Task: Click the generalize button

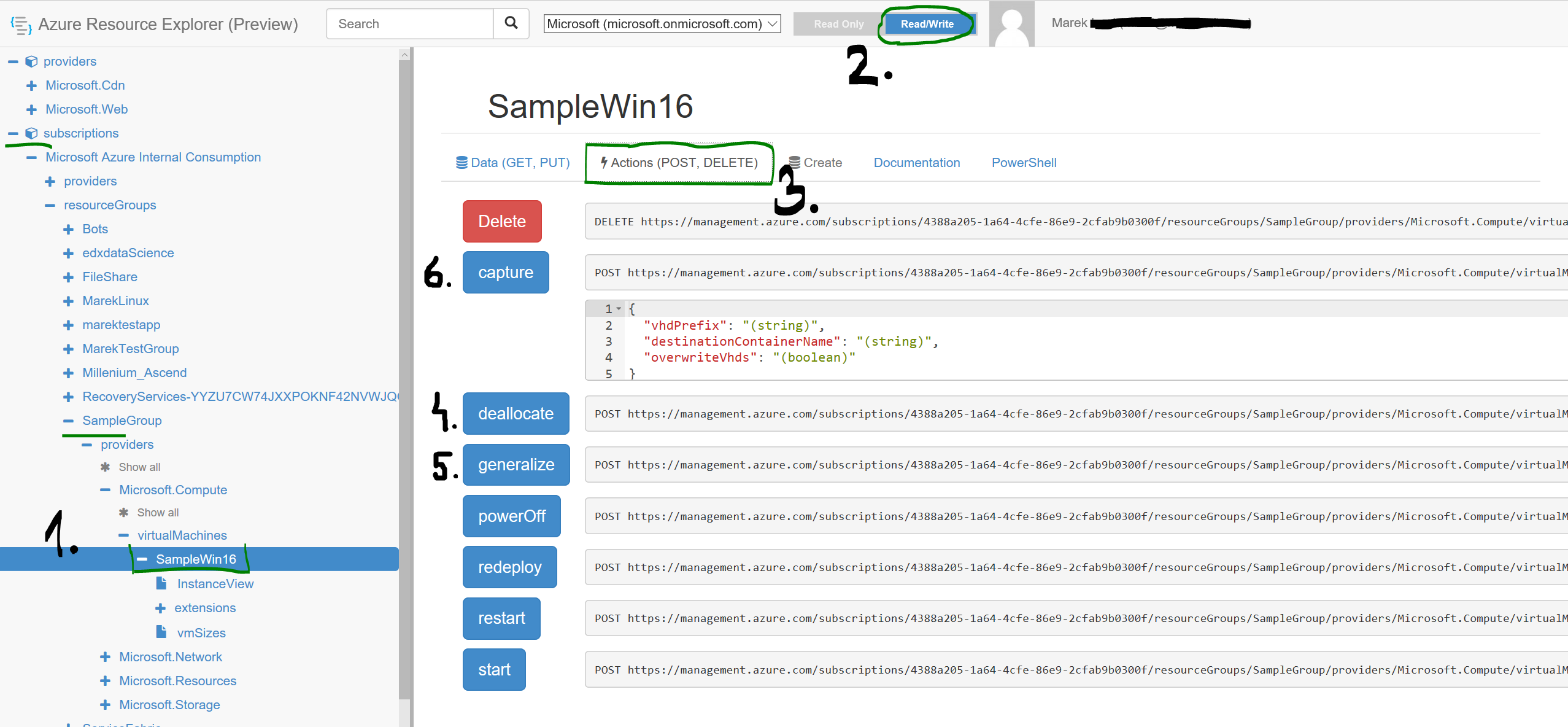Action: [x=516, y=465]
